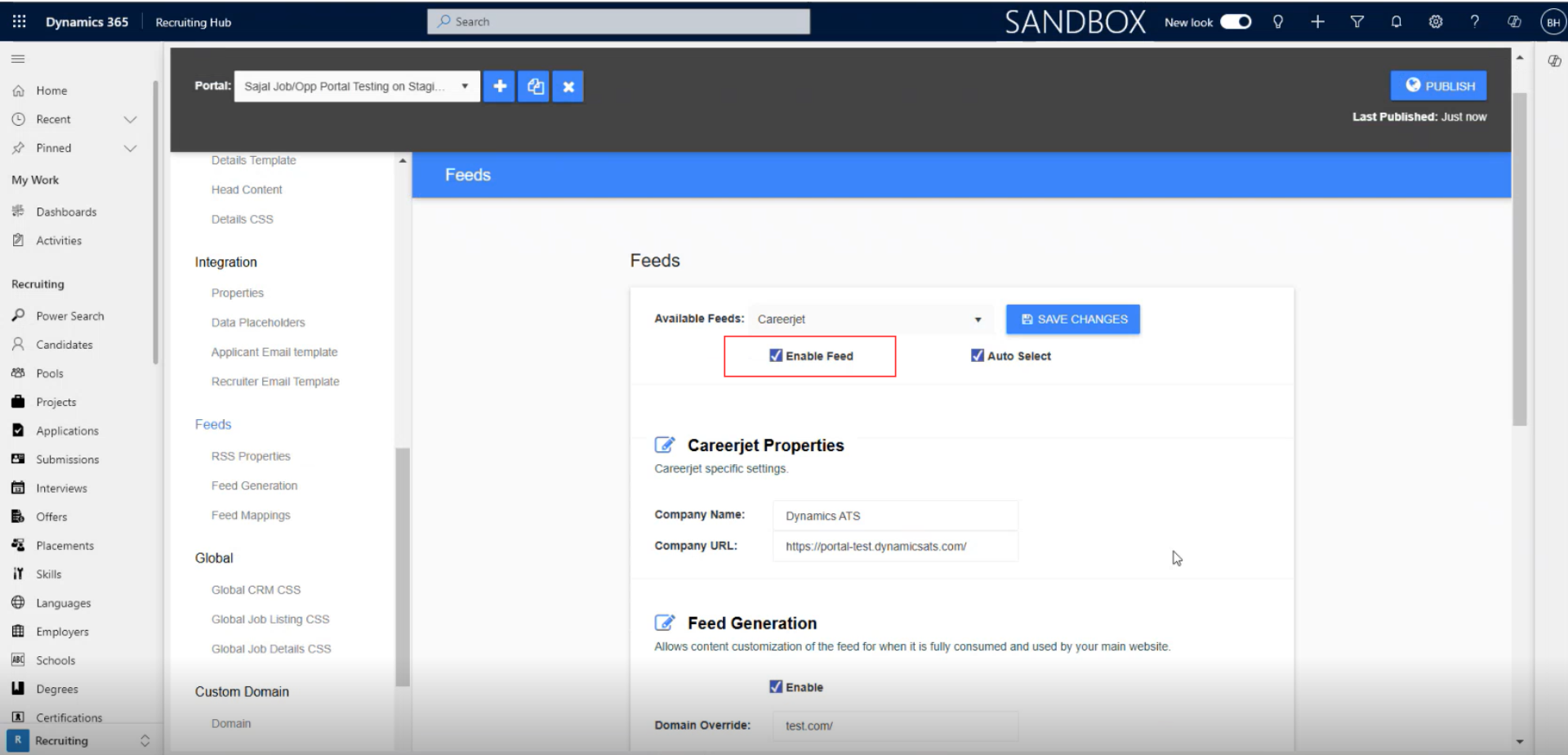Expand the Recent section

coord(130,119)
